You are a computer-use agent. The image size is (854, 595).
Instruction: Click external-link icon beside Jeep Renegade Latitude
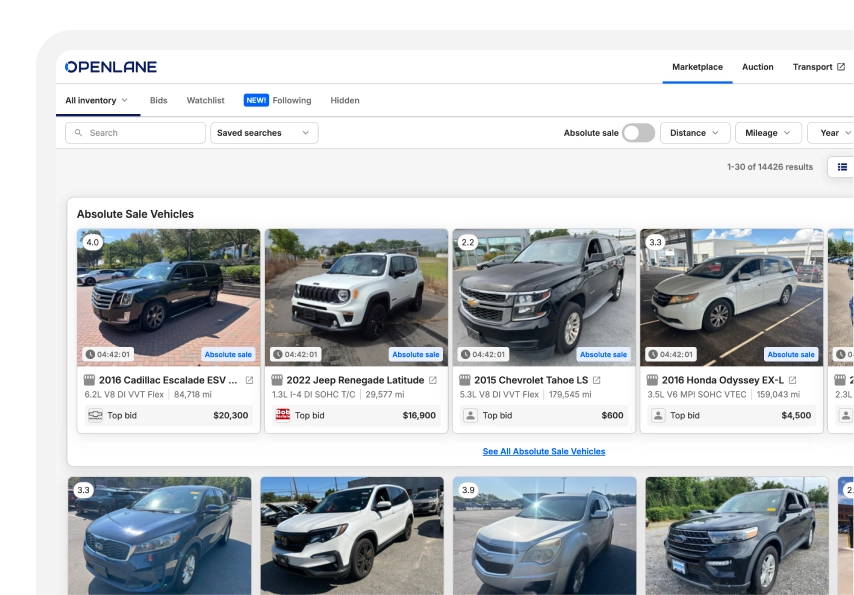tap(433, 380)
